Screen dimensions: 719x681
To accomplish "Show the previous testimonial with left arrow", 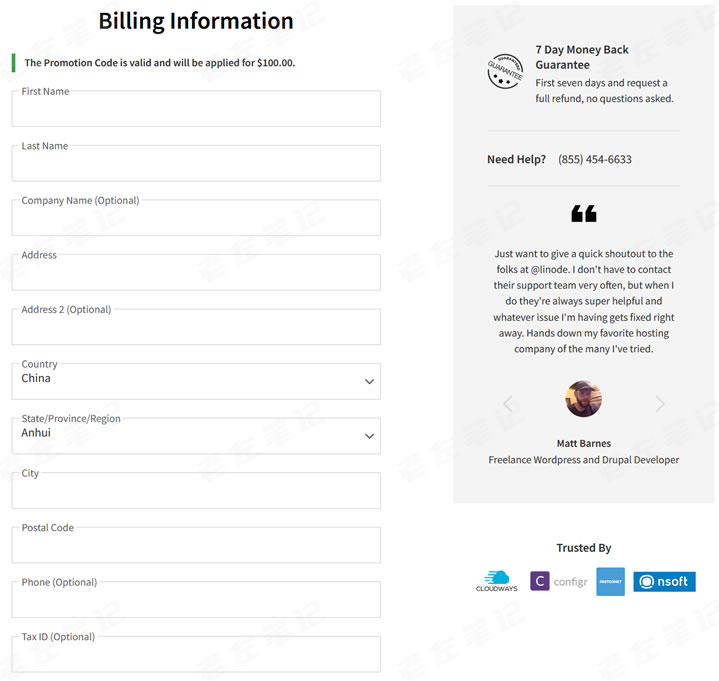I will [x=508, y=404].
